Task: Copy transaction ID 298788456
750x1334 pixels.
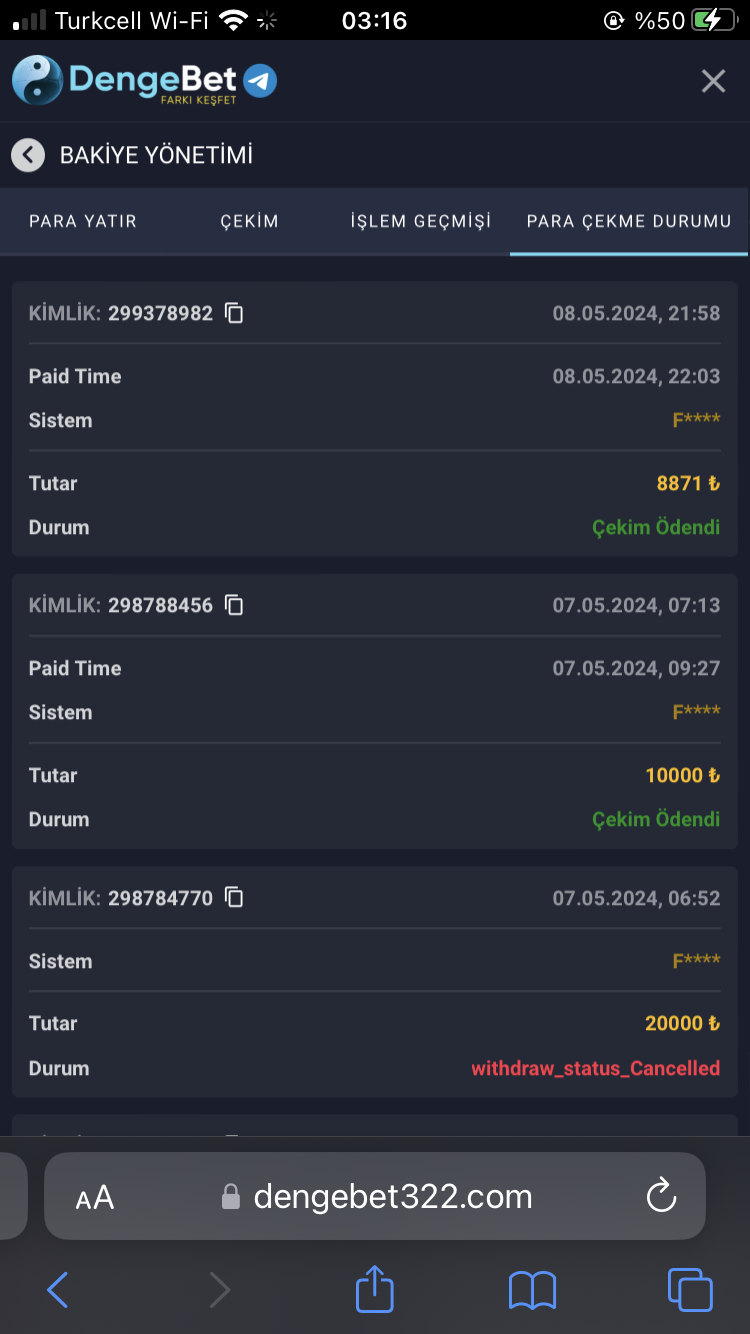Action: [234, 605]
